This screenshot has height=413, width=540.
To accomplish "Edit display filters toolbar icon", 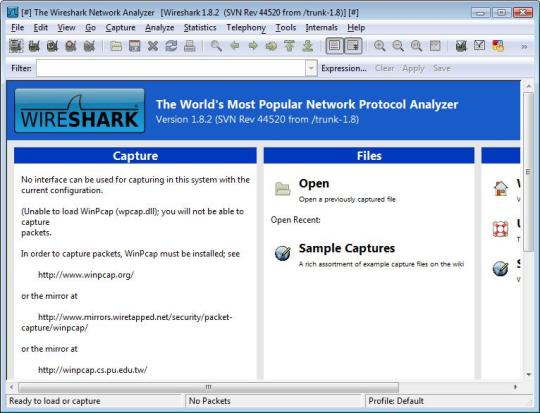I will (x=479, y=45).
